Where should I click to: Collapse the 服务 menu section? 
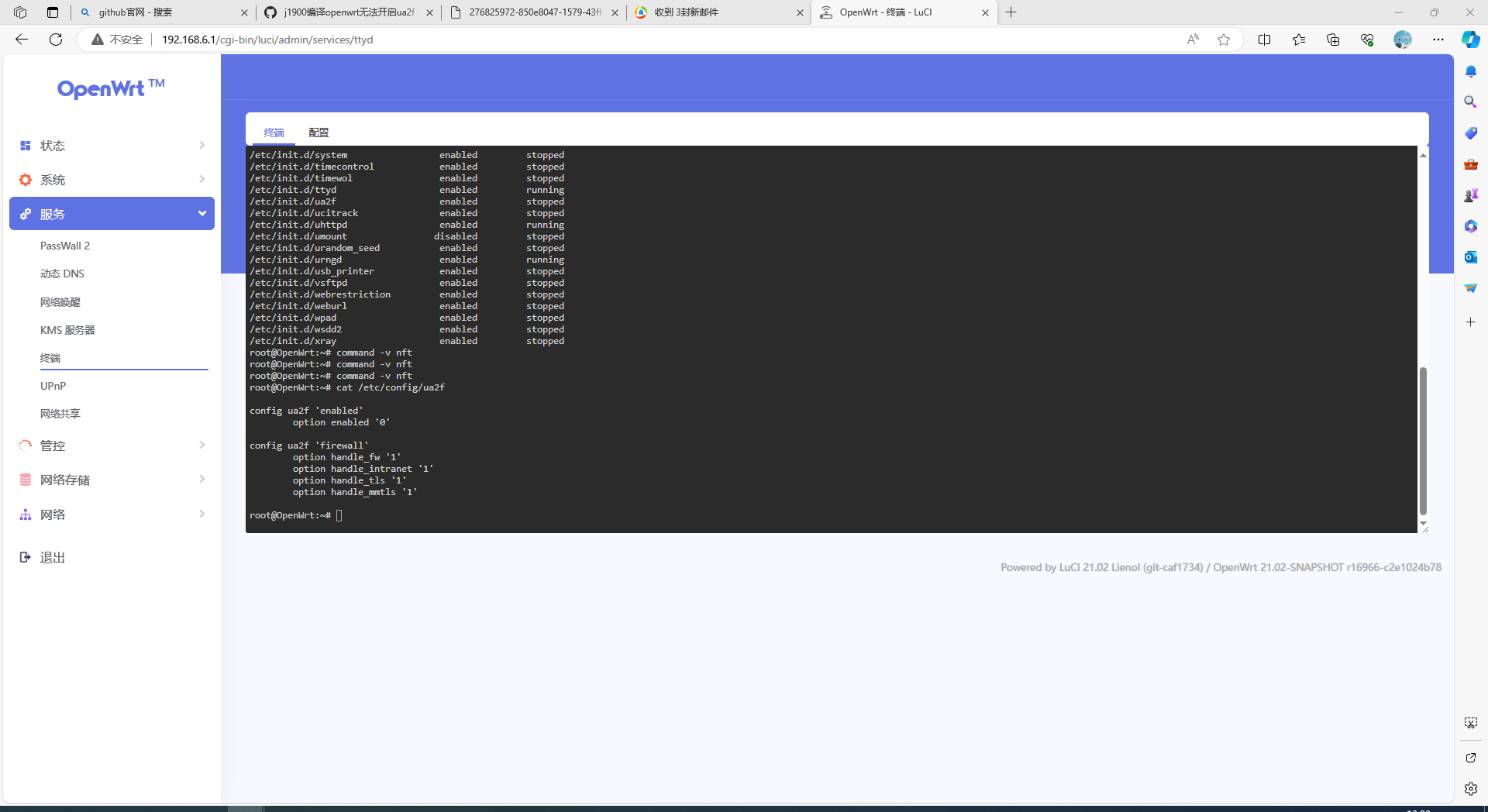[201, 214]
